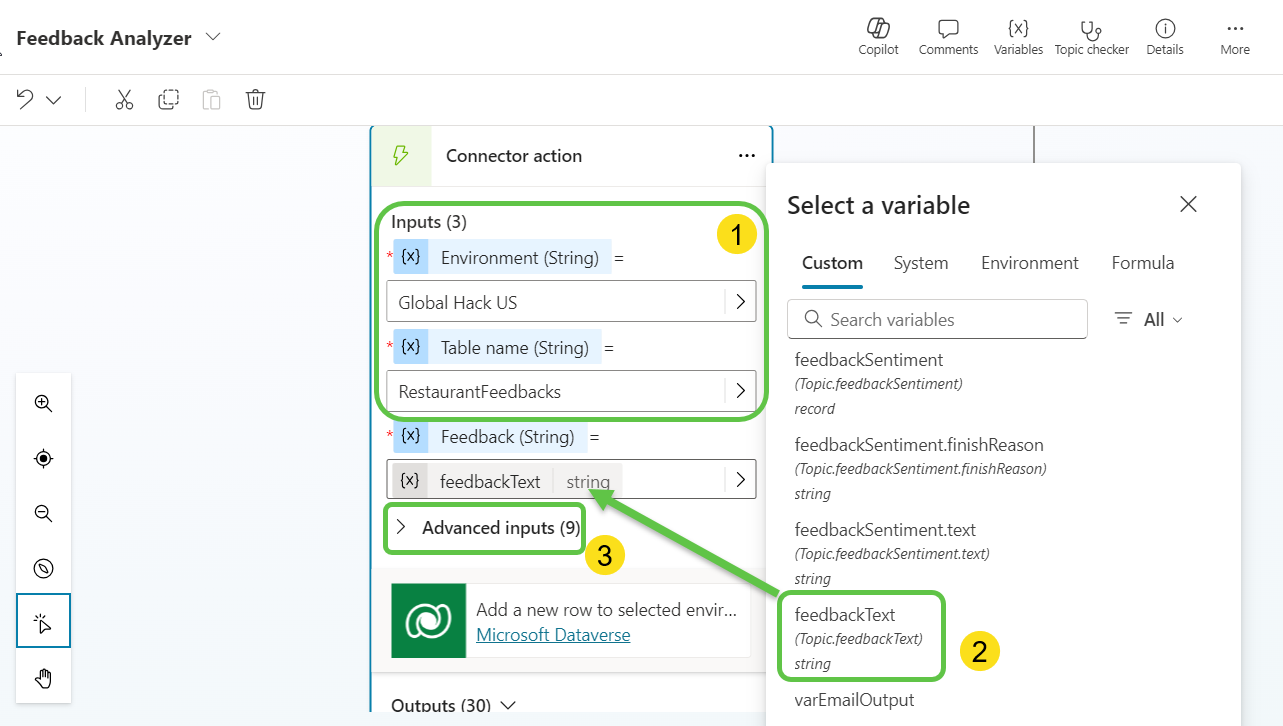Switch to the Formula tab
This screenshot has height=726, width=1283.
click(x=1142, y=263)
